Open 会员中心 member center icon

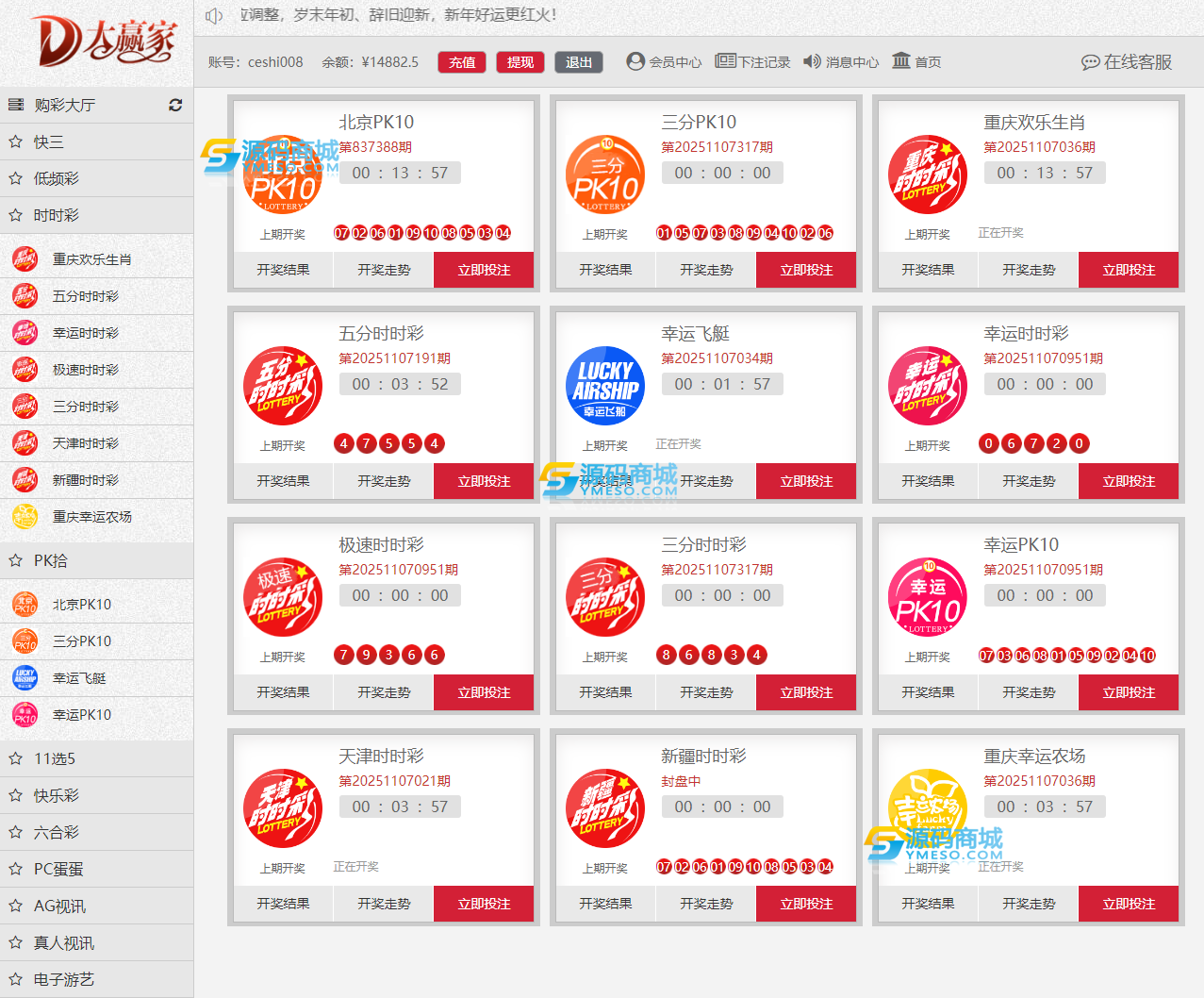[635, 61]
